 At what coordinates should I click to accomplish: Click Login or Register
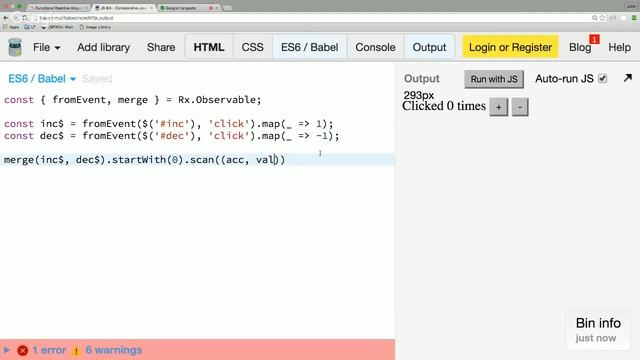click(510, 47)
